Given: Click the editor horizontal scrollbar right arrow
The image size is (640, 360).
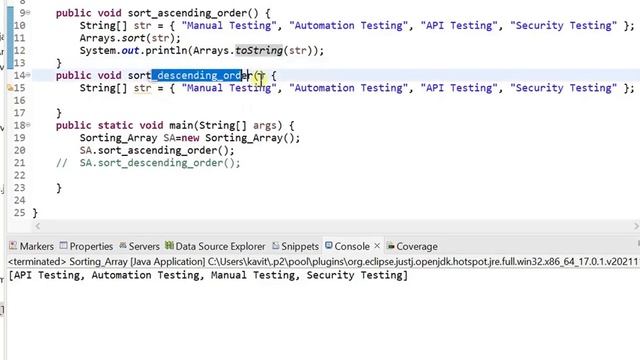Looking at the screenshot, I should 636,226.
